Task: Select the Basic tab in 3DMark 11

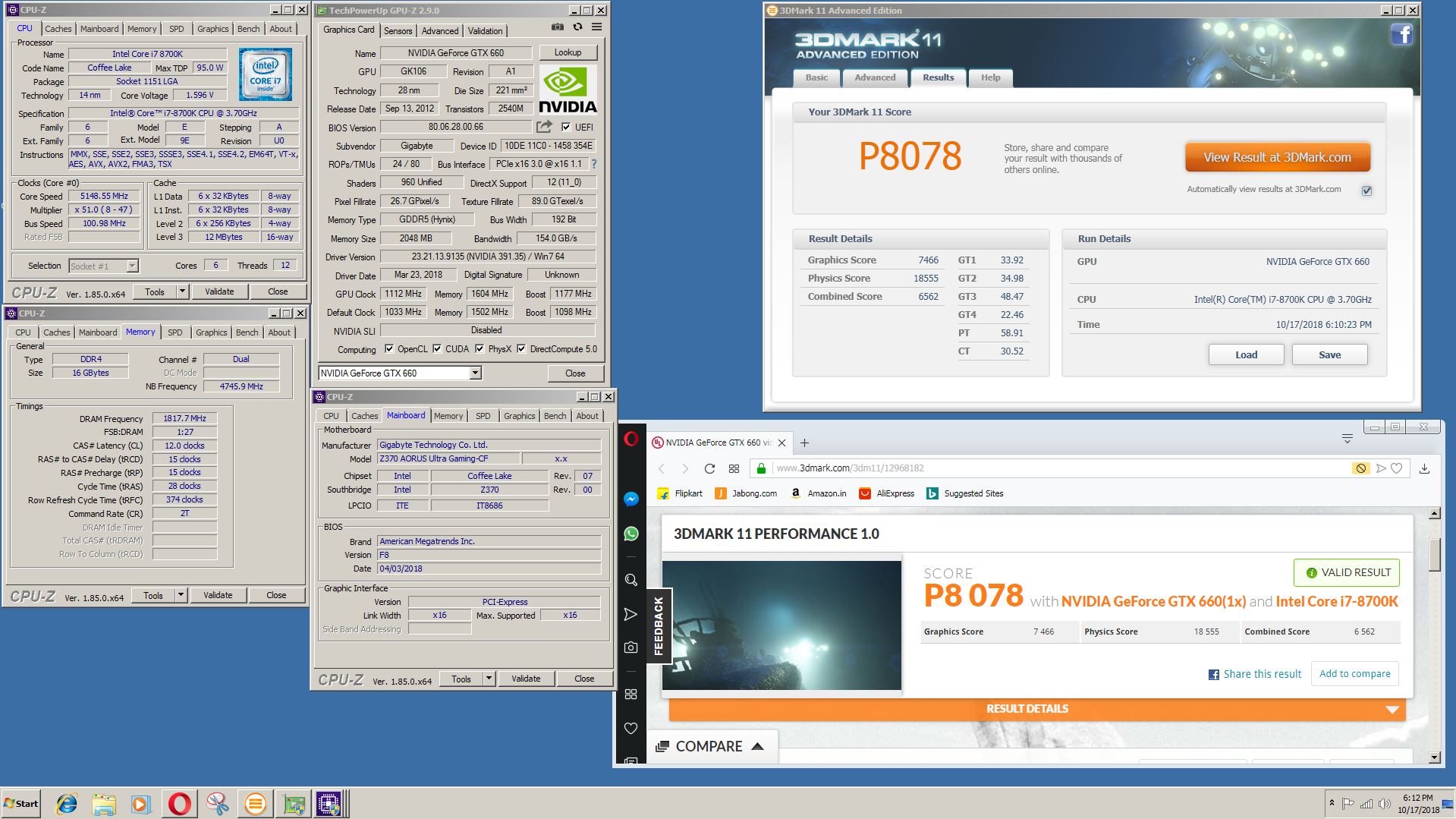Action: (816, 77)
